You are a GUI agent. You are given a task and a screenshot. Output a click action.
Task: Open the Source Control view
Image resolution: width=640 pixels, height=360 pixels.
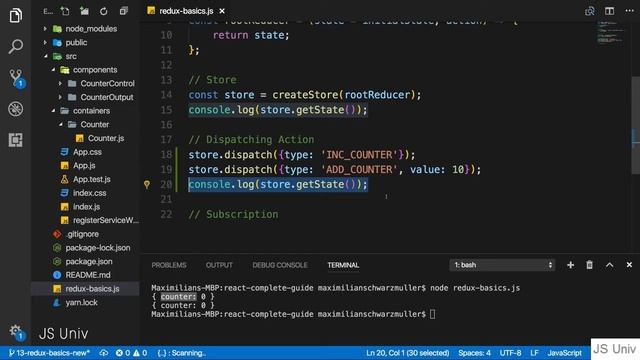pos(16,78)
